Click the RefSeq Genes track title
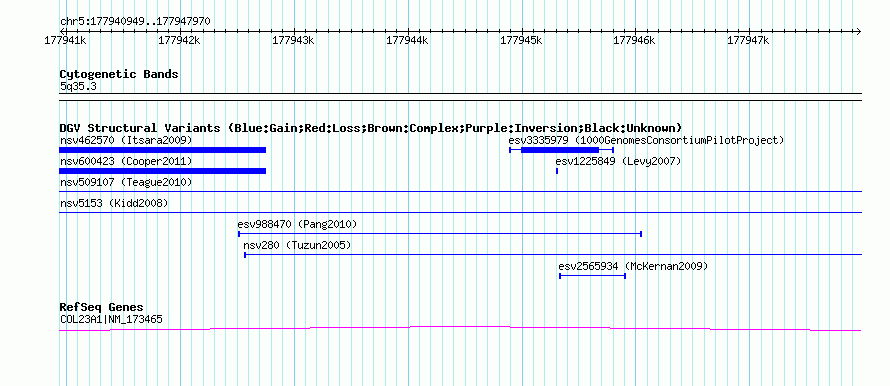This screenshot has width=890, height=386. tap(102, 307)
